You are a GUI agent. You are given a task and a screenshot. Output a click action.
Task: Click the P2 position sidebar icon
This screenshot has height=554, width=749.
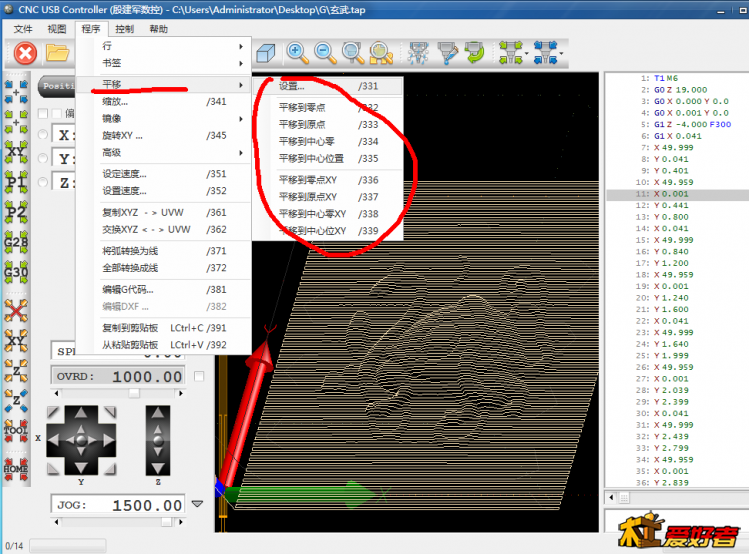tap(16, 212)
